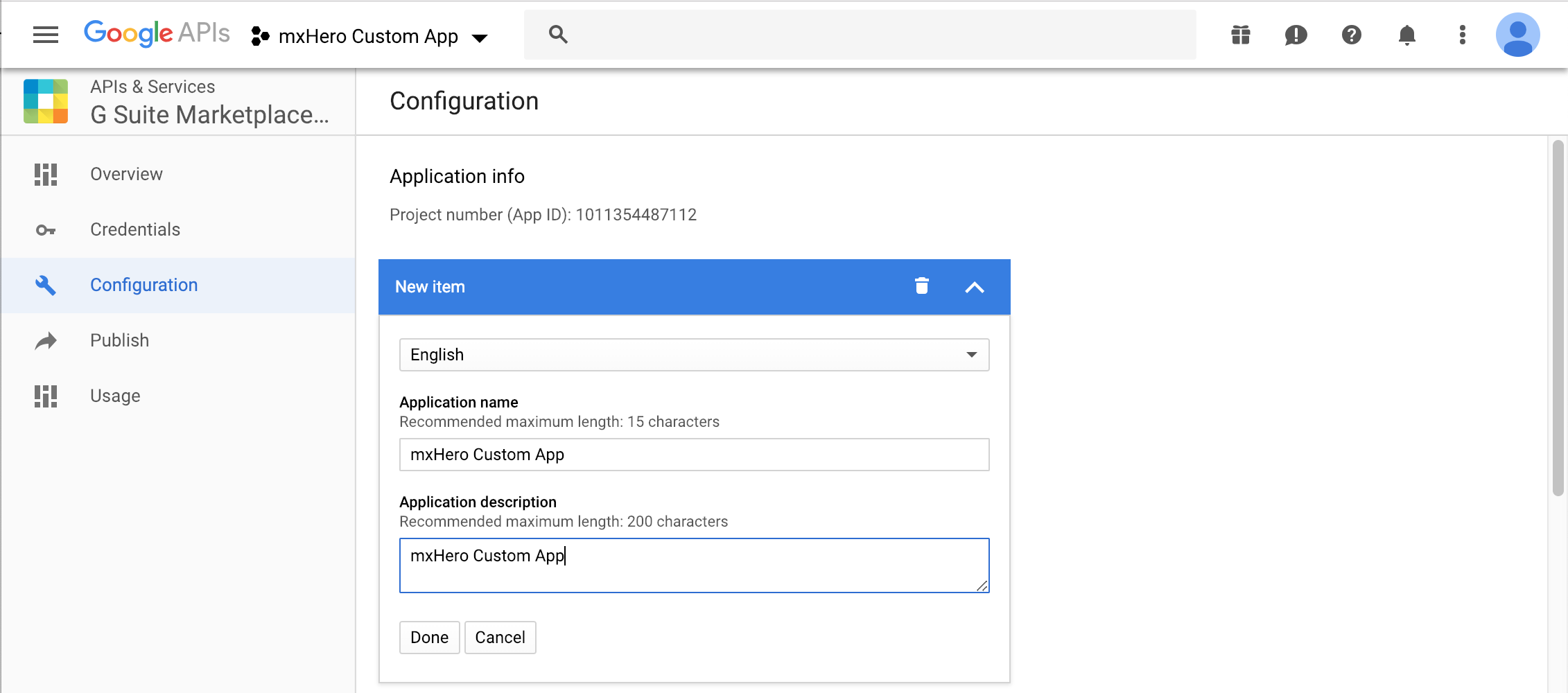
Task: Click the G Suite Marketplace title
Action: pos(209,115)
